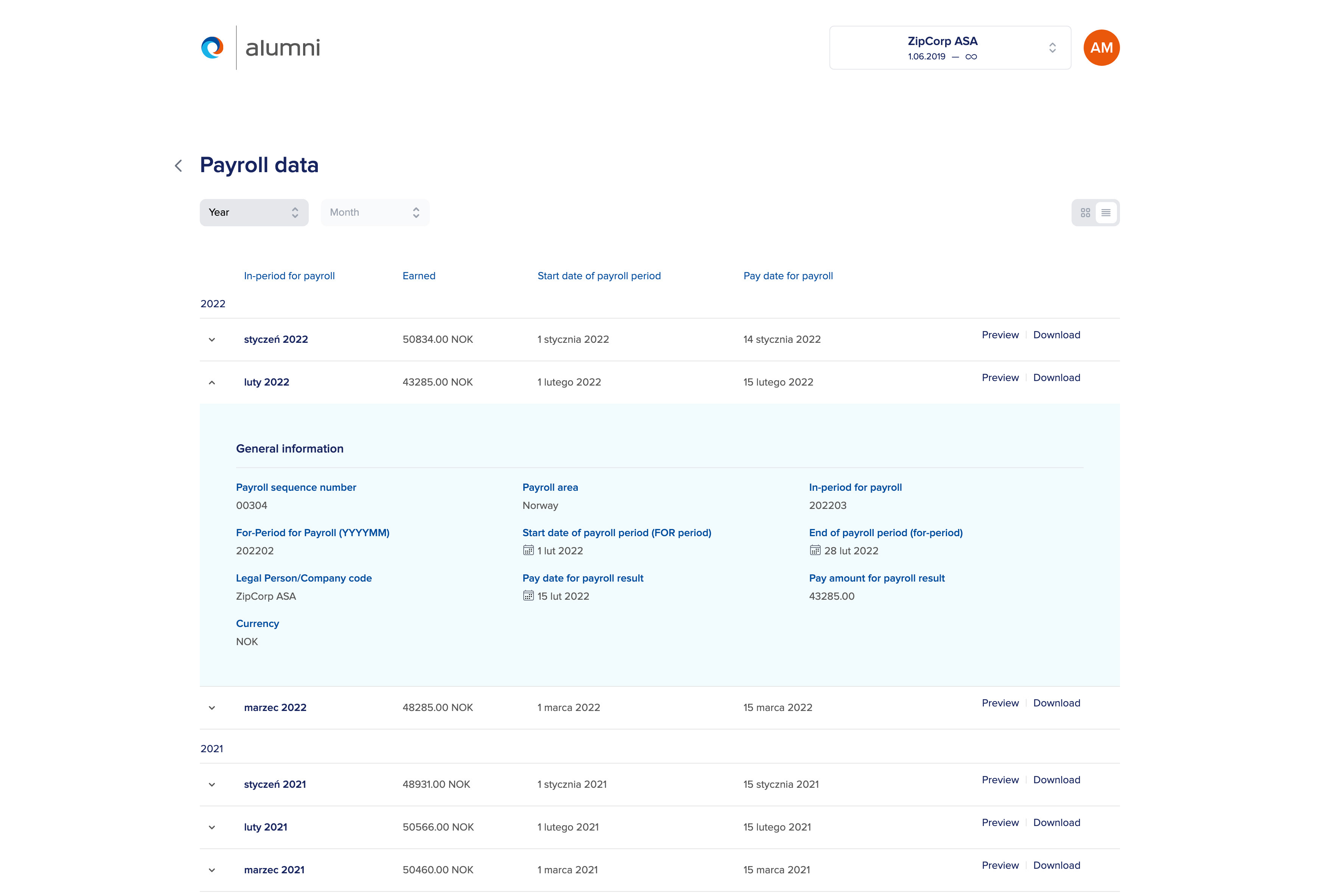This screenshot has height=896, width=1319.
Task: Click the 2021 year group heading
Action: point(212,748)
